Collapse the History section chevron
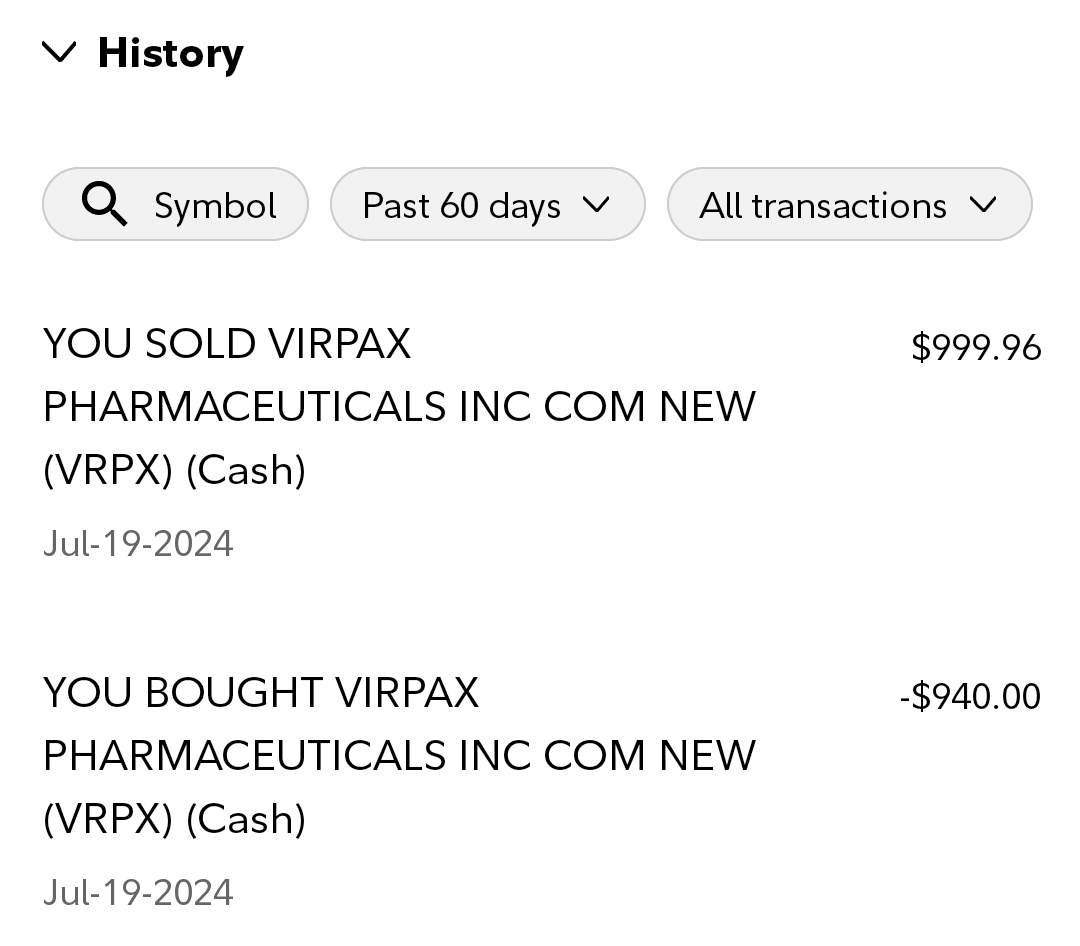This screenshot has height=946, width=1080. pos(60,52)
